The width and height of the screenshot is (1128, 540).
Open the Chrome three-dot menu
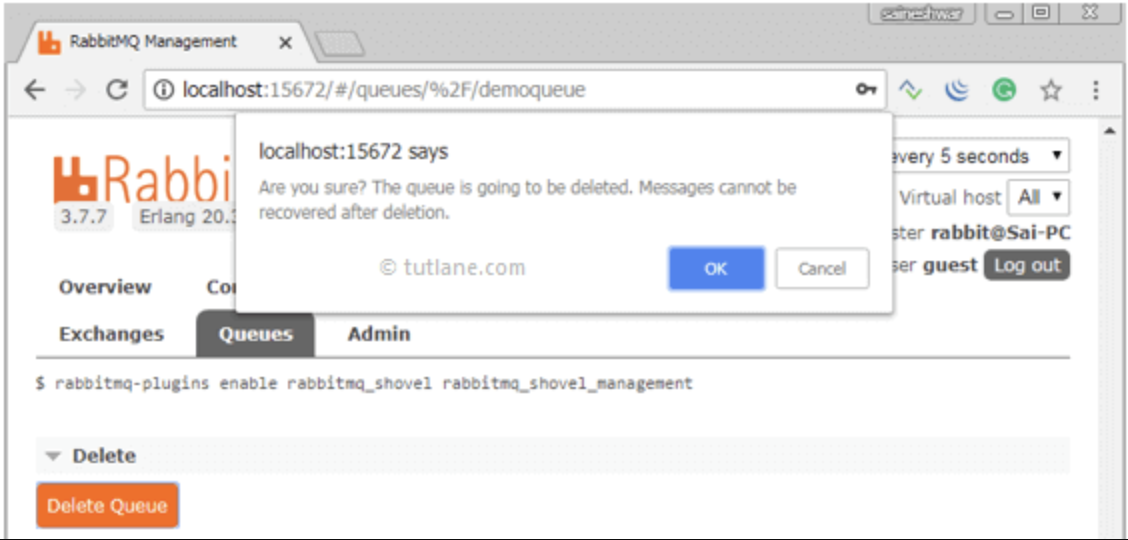1096,90
